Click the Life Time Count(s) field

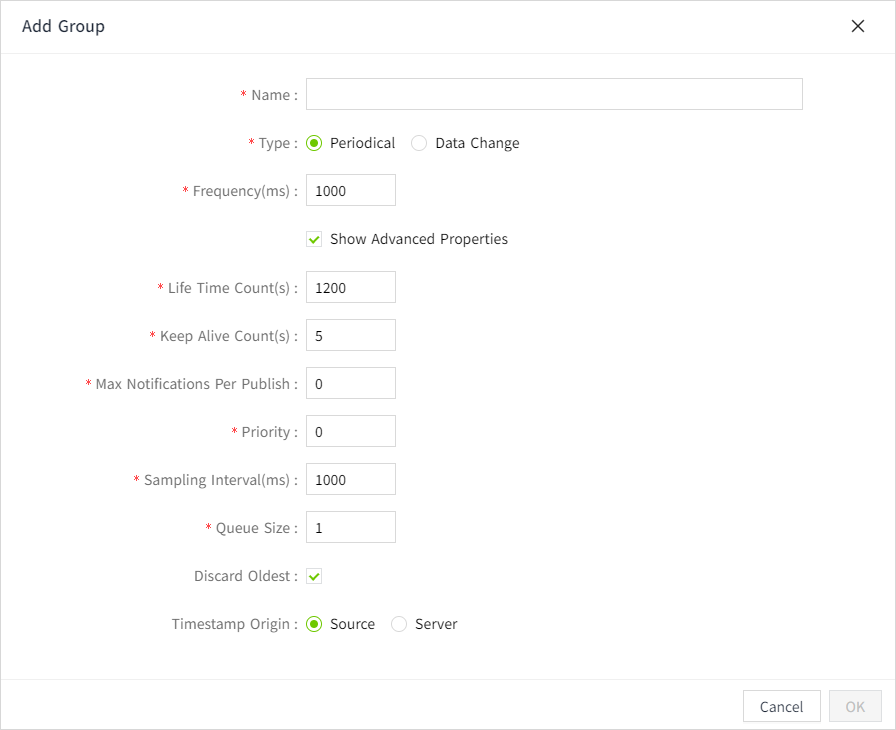coord(350,288)
